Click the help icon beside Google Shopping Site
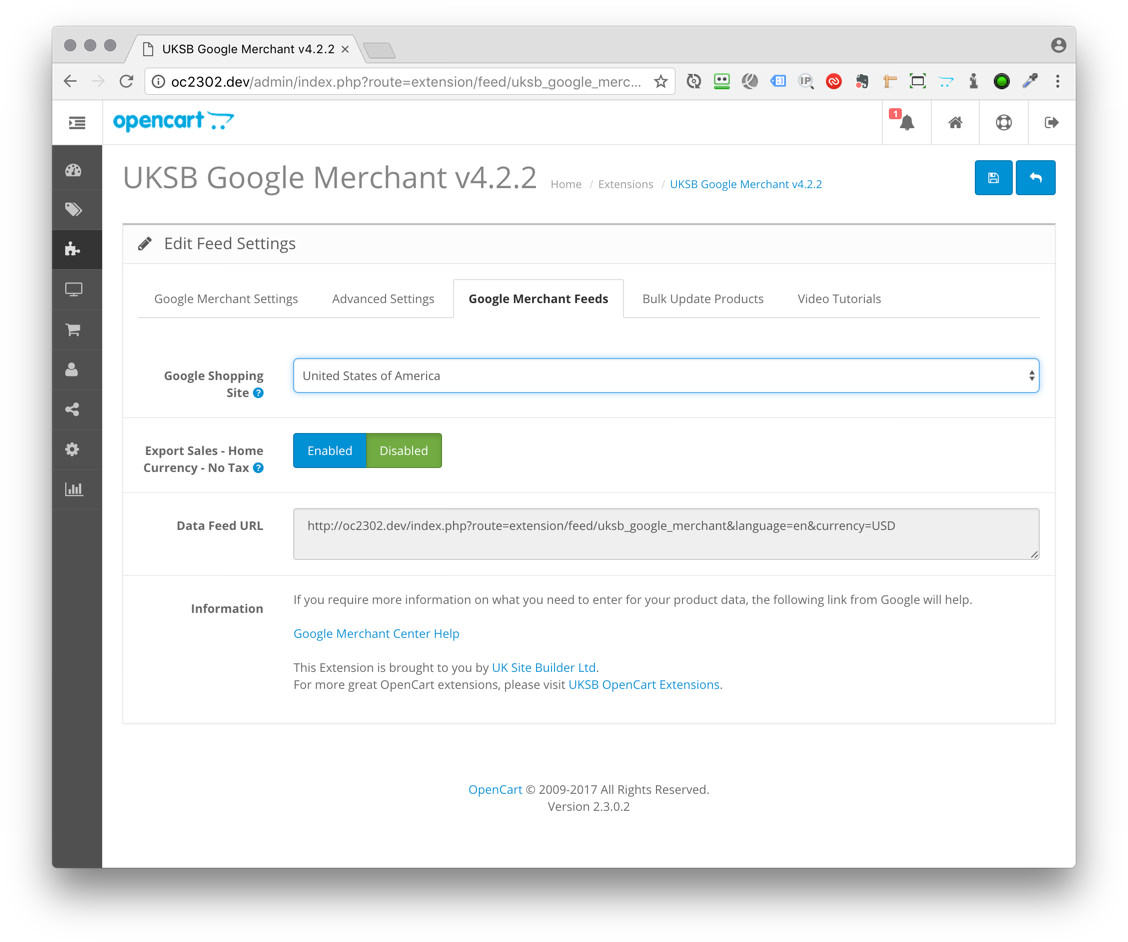This screenshot has height=942, width=1128. pyautogui.click(x=258, y=393)
